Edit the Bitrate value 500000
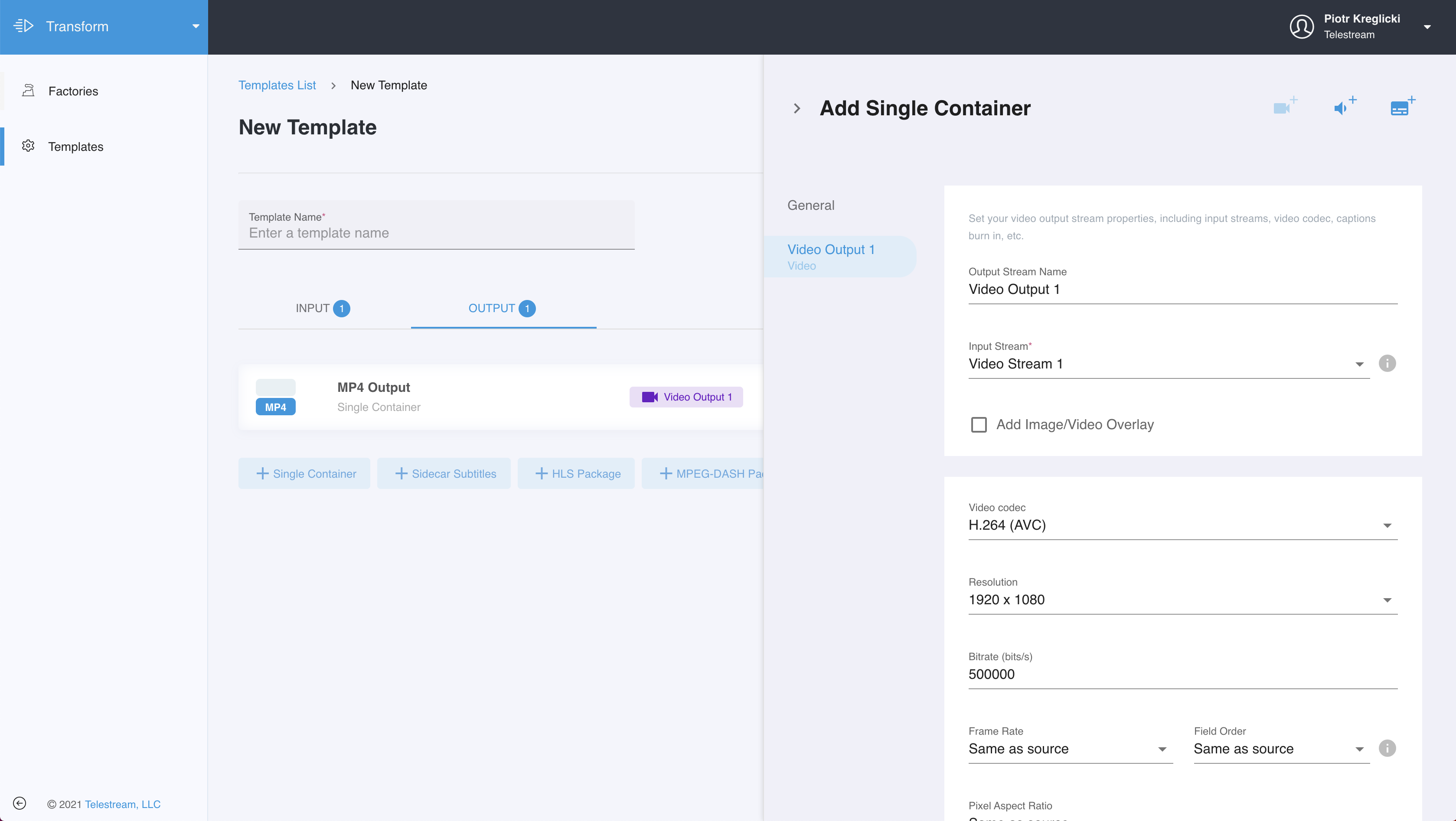This screenshot has width=1456, height=821. click(1182, 674)
